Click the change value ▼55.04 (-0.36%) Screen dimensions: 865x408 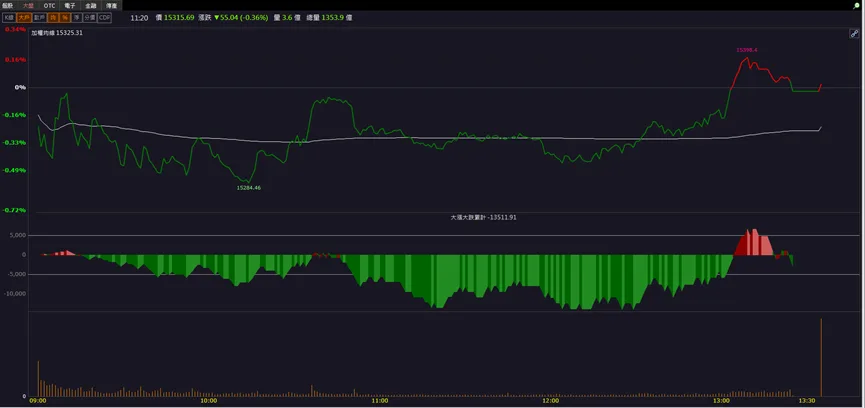pos(241,18)
